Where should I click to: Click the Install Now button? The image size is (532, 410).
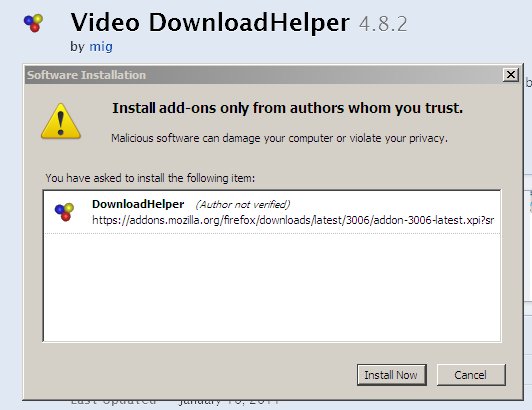click(x=392, y=375)
